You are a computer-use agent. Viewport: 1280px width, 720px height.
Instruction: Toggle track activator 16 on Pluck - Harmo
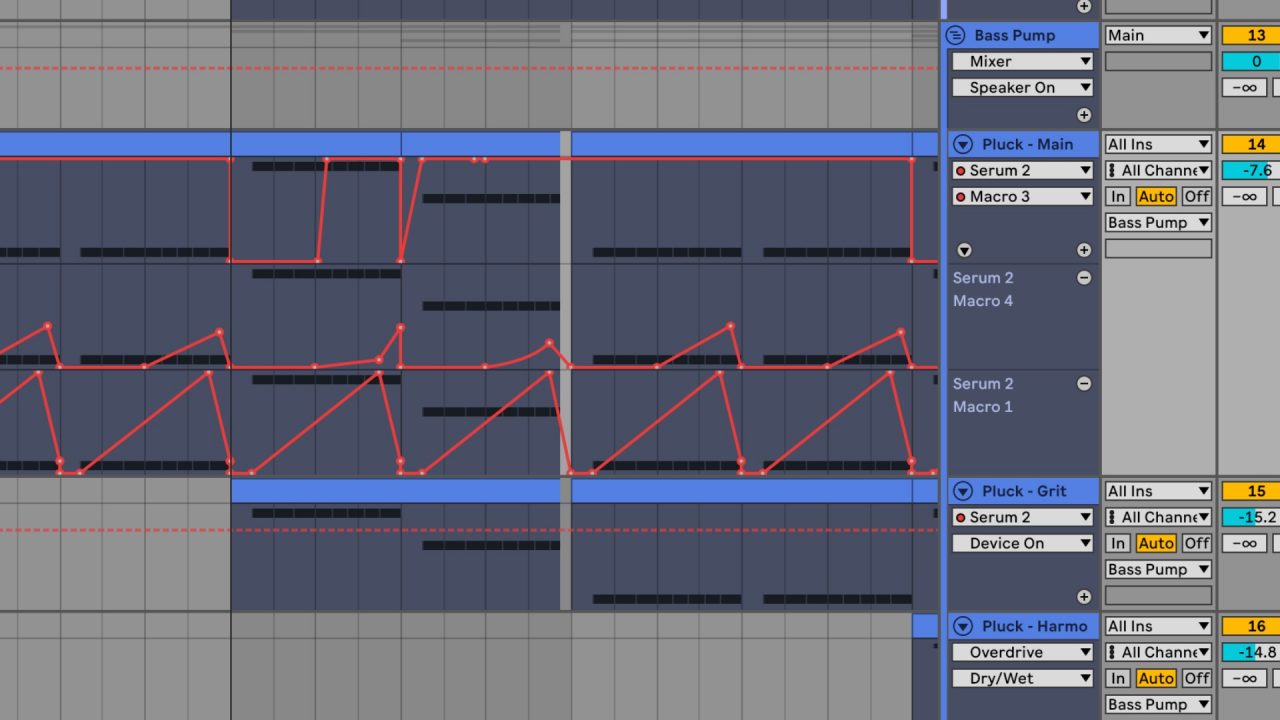tap(1255, 626)
